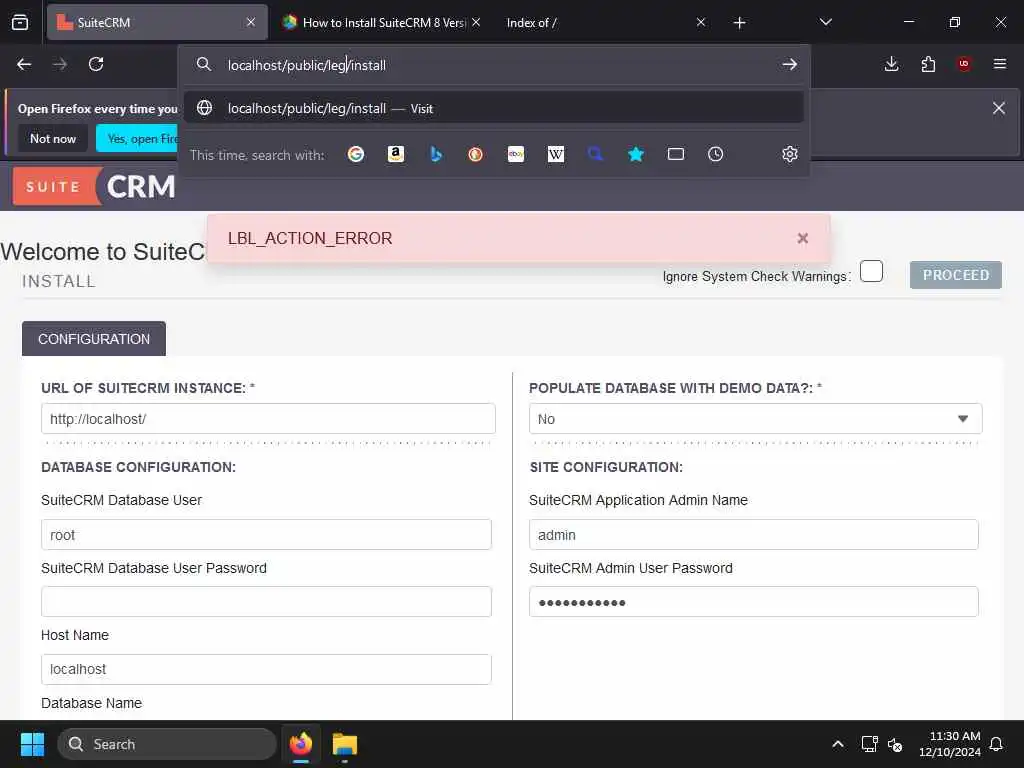1024x768 pixels.
Task: Enable Ignore System Check Warnings checkbox
Action: coord(871,271)
